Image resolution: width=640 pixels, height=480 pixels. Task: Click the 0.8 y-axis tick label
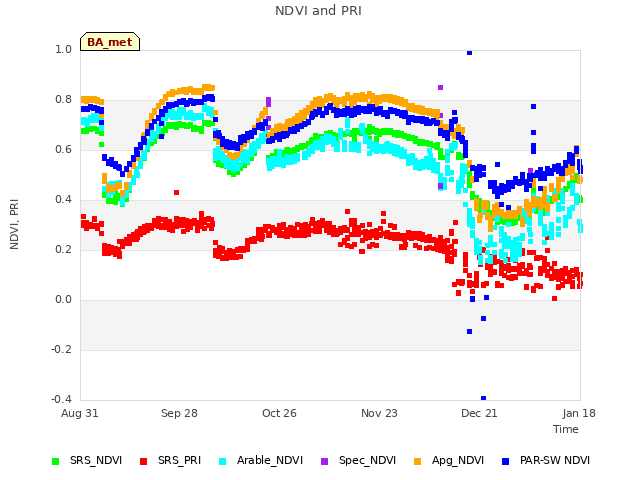[63, 100]
